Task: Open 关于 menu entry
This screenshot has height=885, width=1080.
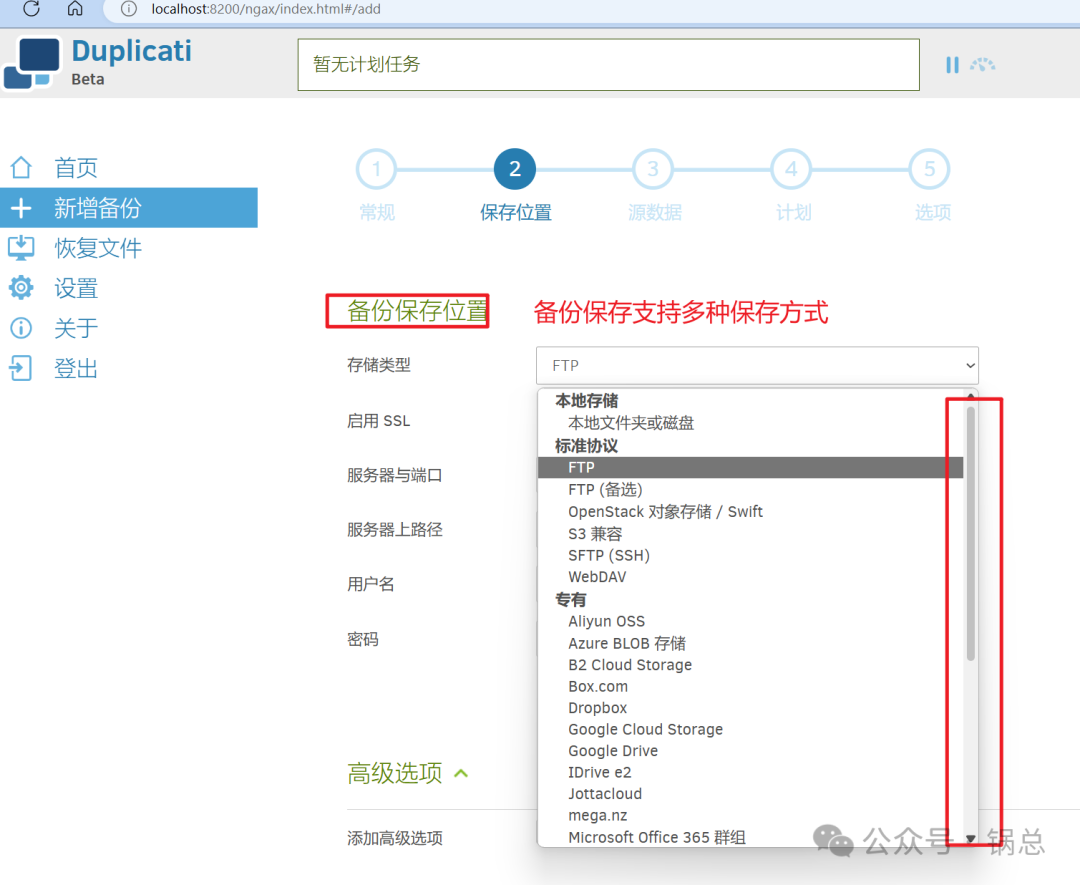Action: (76, 328)
